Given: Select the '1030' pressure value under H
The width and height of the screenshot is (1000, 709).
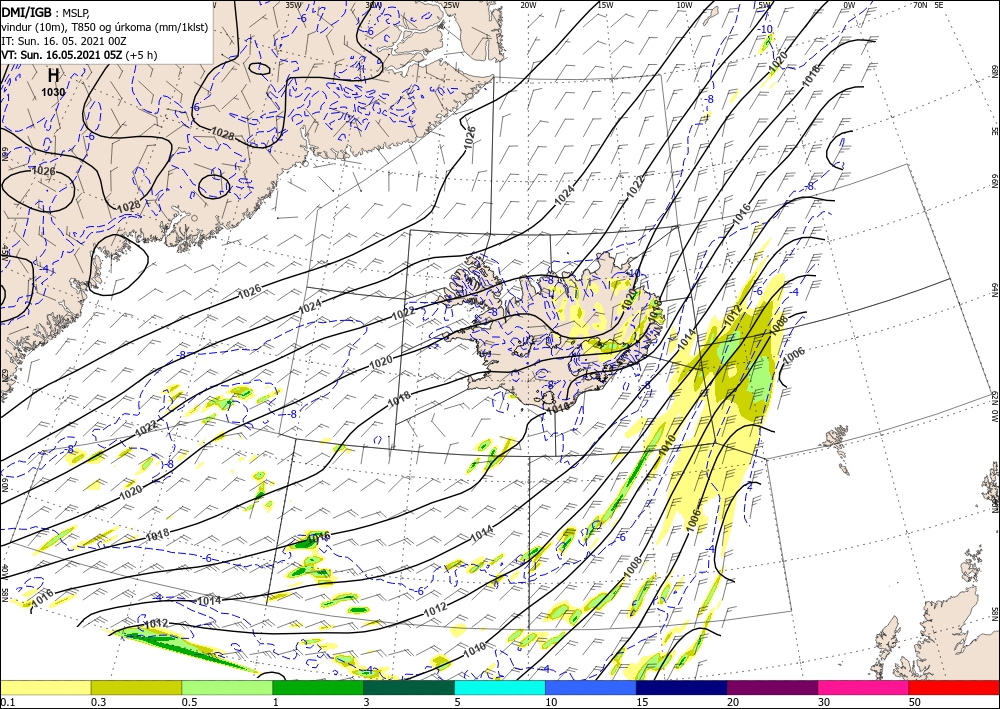Looking at the screenshot, I should tap(54, 92).
